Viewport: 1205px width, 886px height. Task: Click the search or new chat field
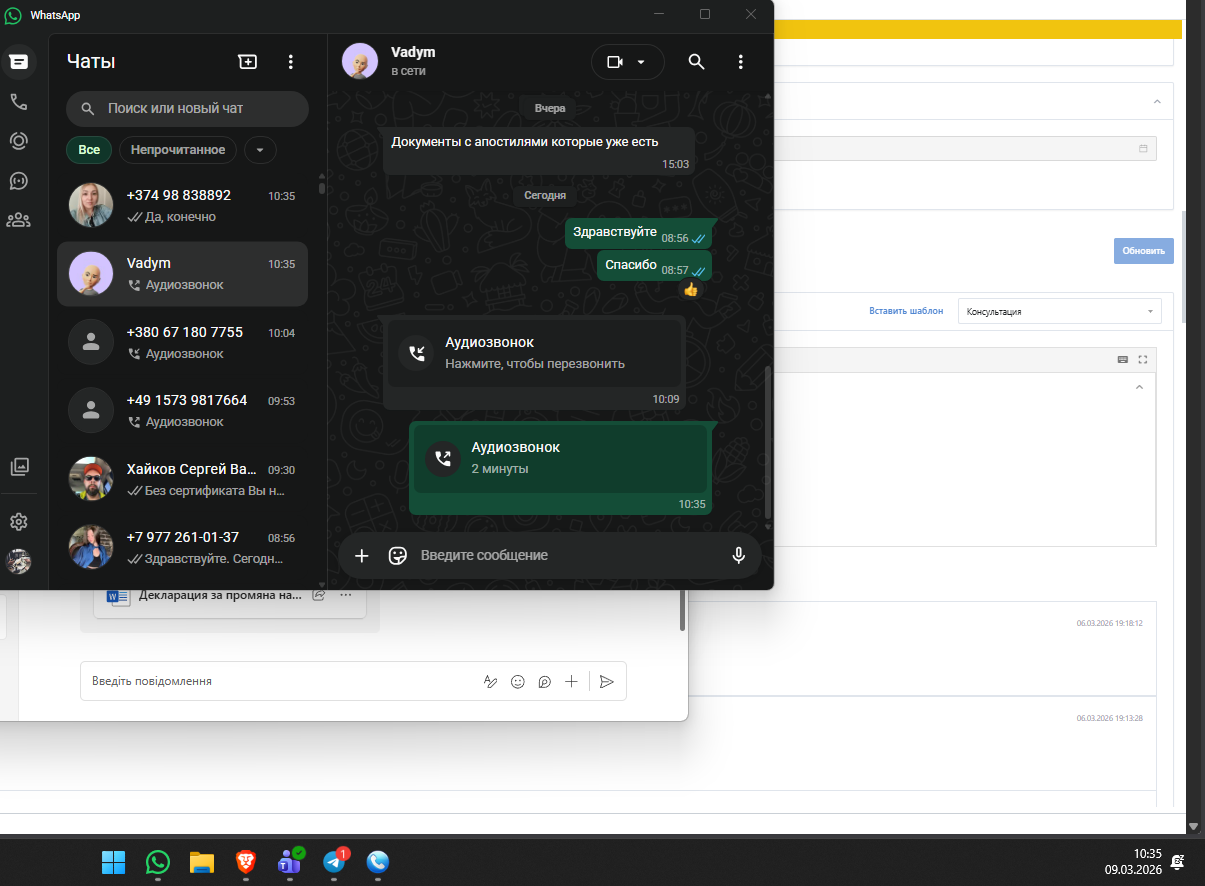[x=187, y=108]
